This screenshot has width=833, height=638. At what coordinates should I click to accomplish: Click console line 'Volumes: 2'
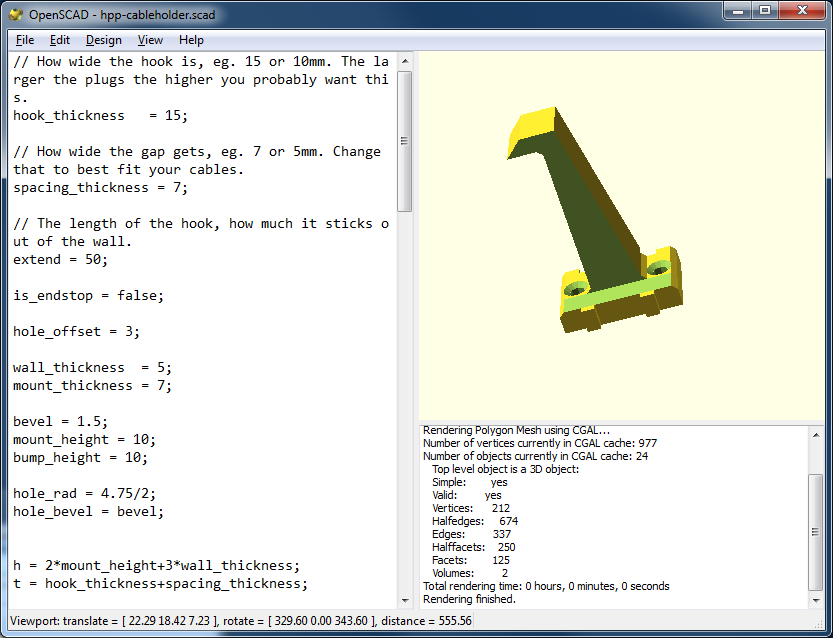470,573
